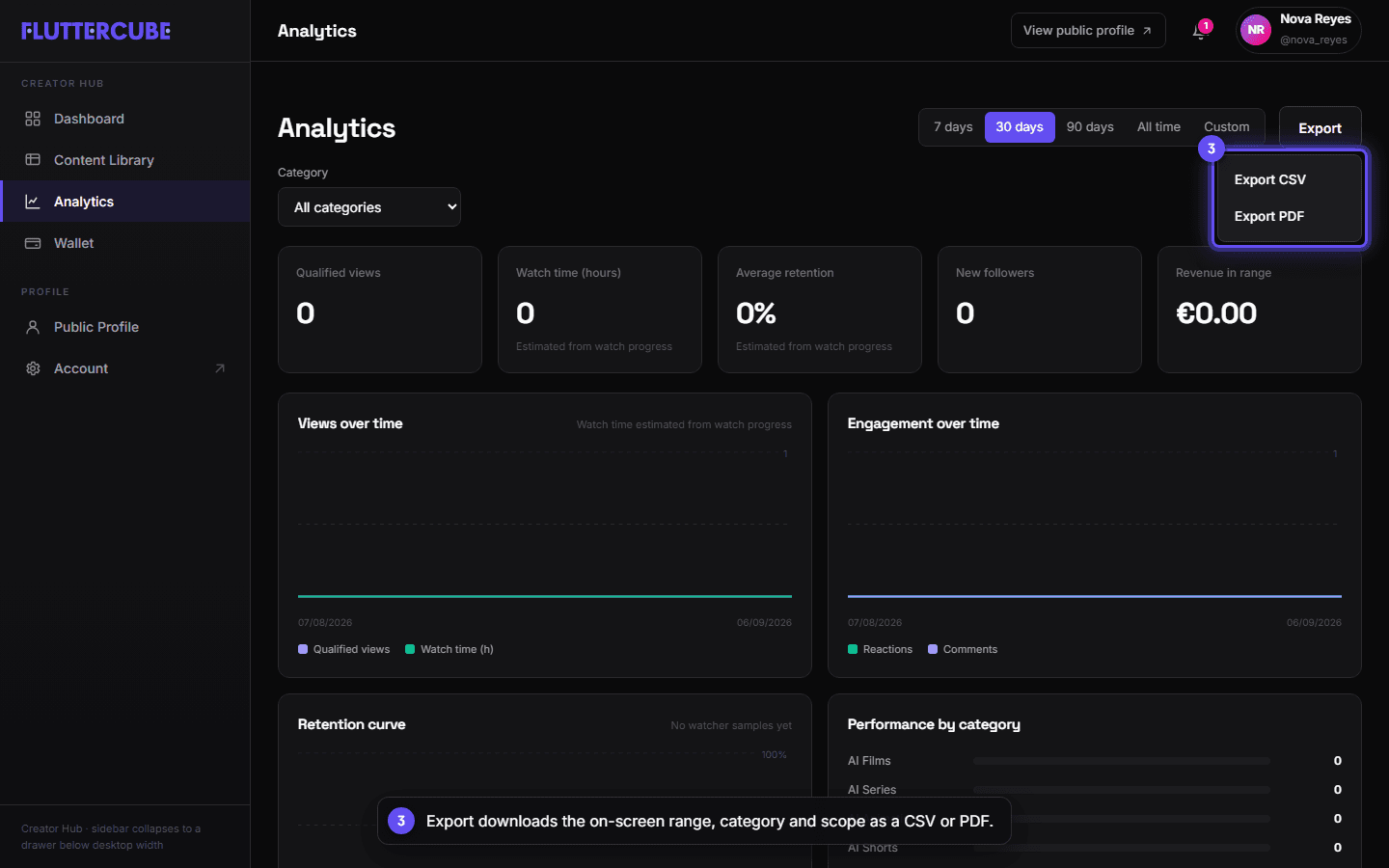This screenshot has width=1389, height=868.
Task: Select the Custom date range
Action: [1227, 127]
